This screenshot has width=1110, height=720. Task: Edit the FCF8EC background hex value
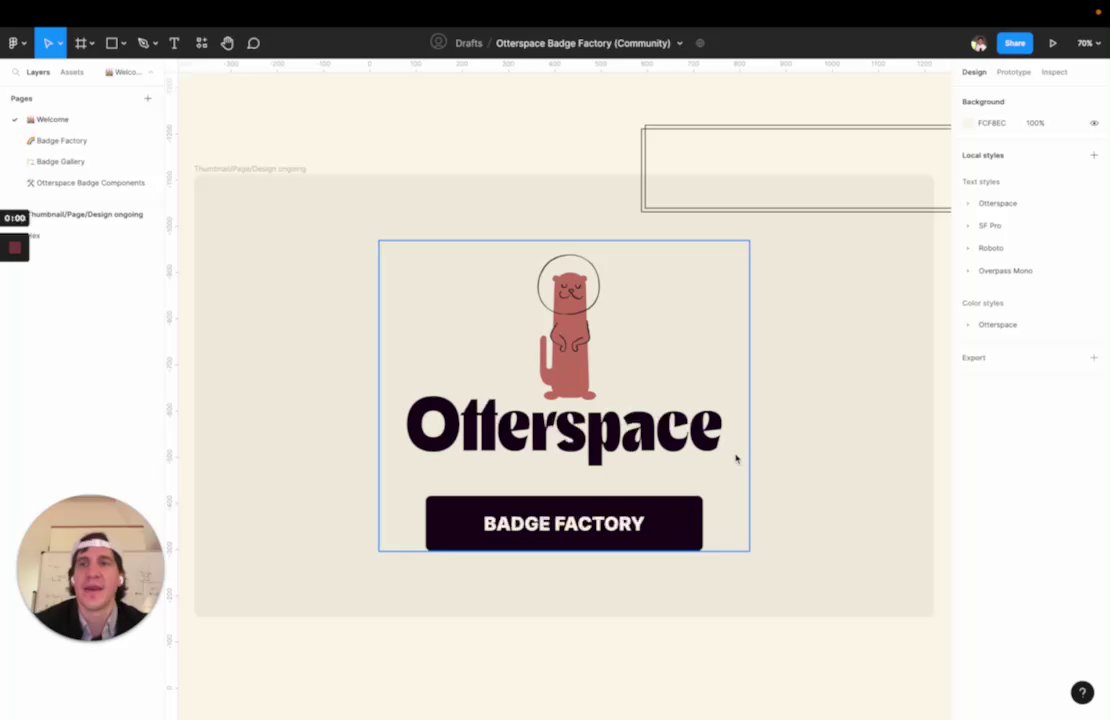pos(991,123)
